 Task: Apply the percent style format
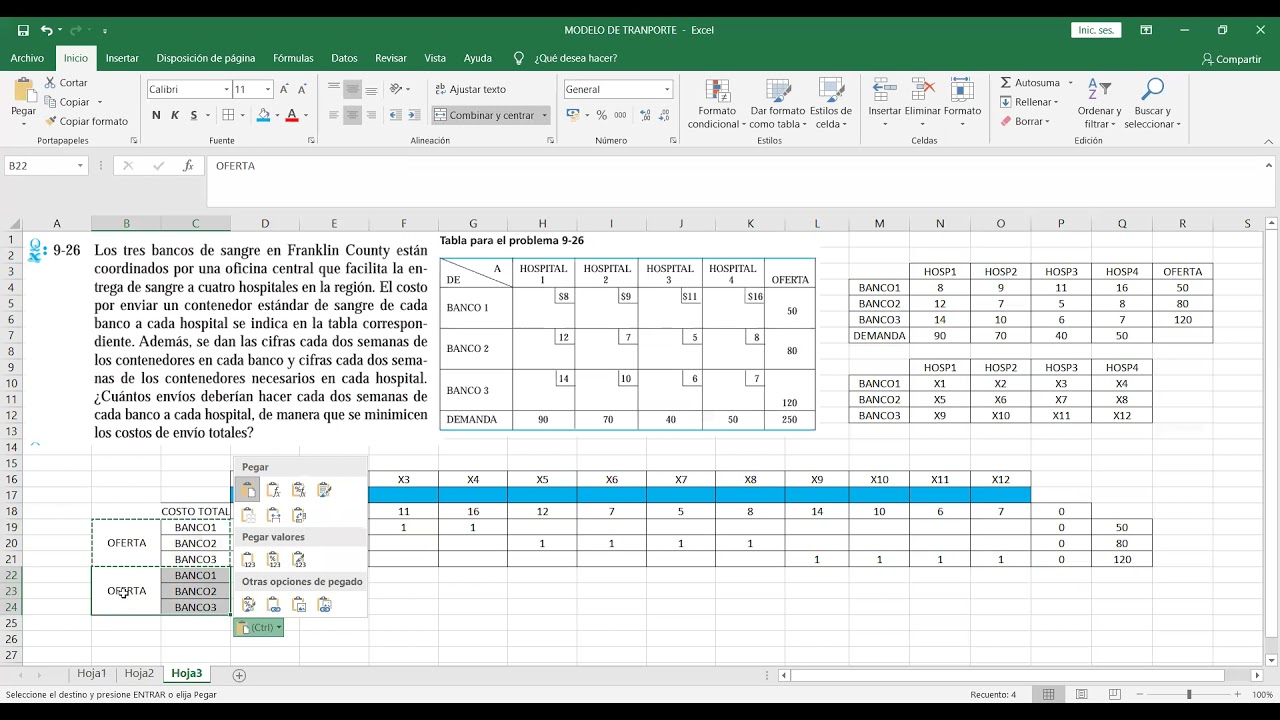click(x=602, y=115)
